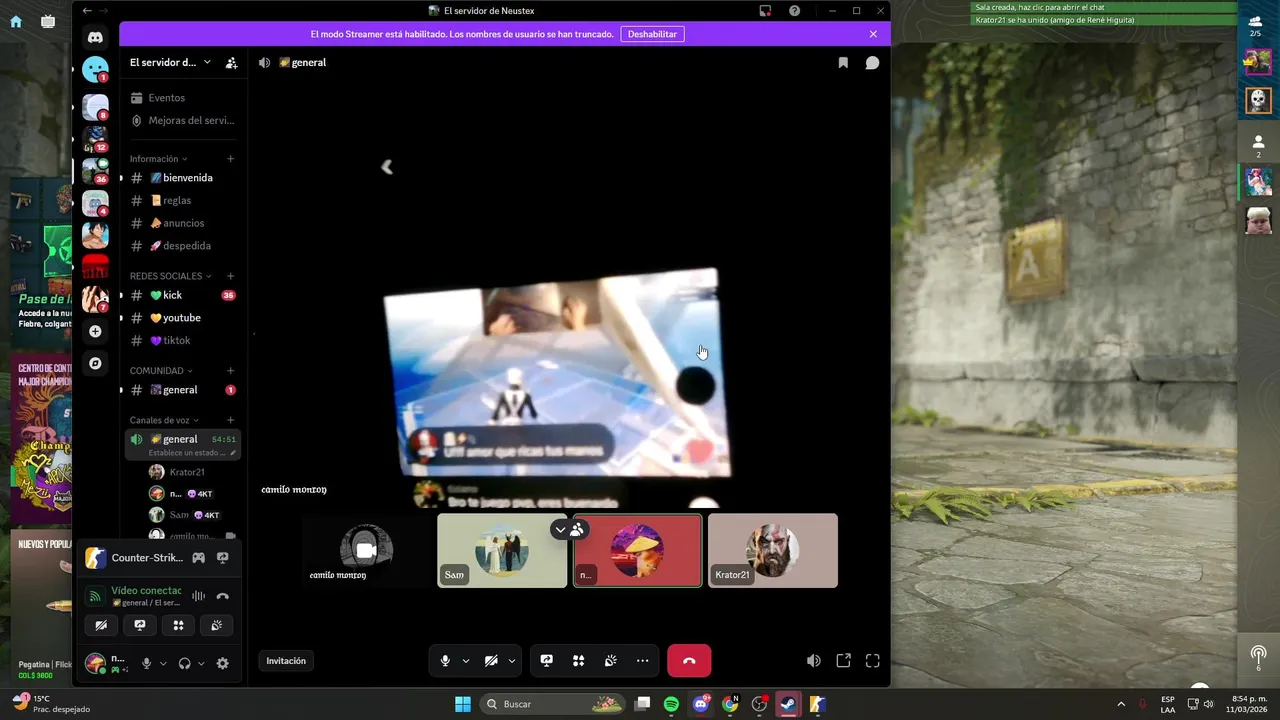Viewport: 1280px width, 720px height.
Task: Open the soundboard icon in the bottom call bar
Action: [x=611, y=661]
